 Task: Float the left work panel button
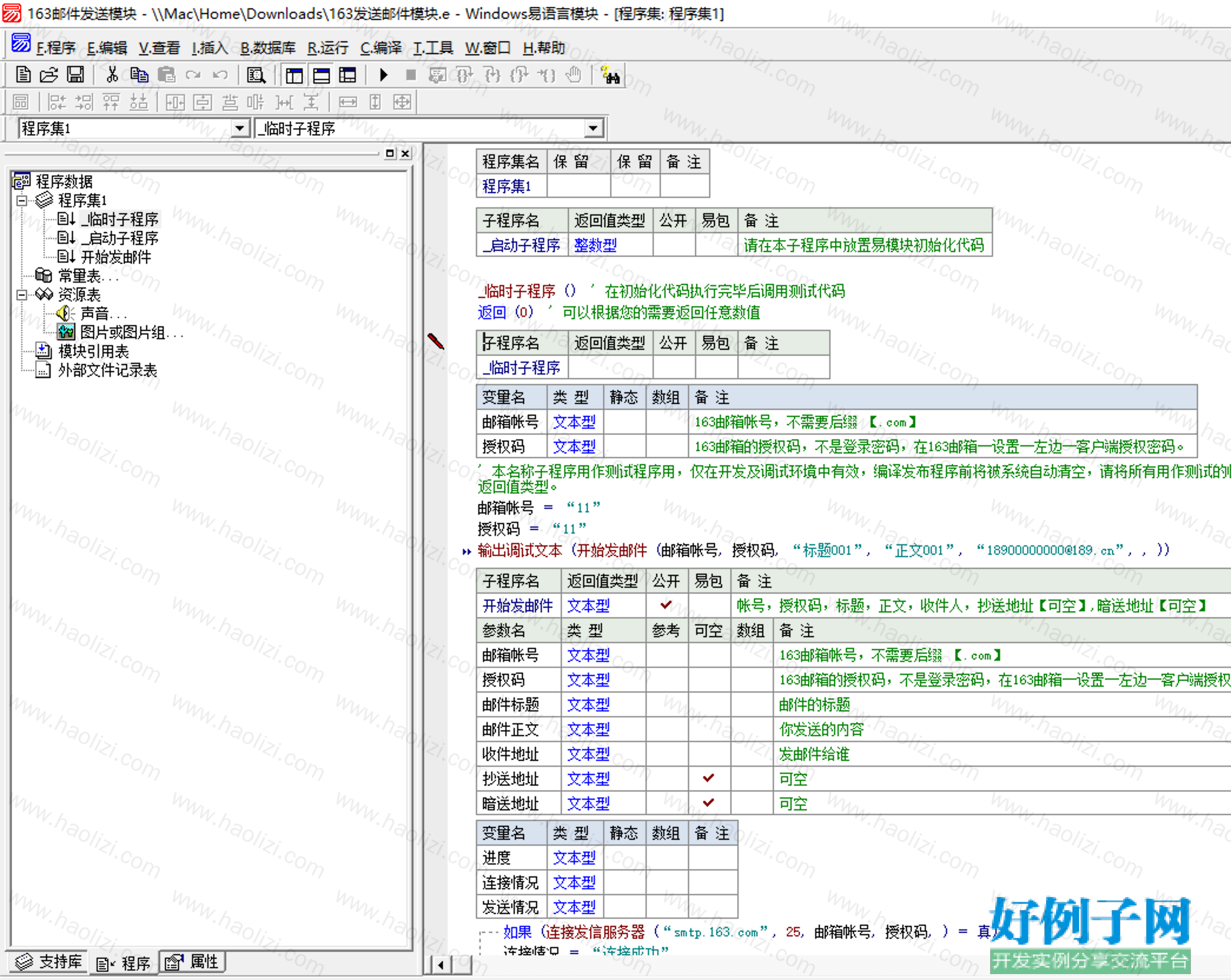[390, 153]
